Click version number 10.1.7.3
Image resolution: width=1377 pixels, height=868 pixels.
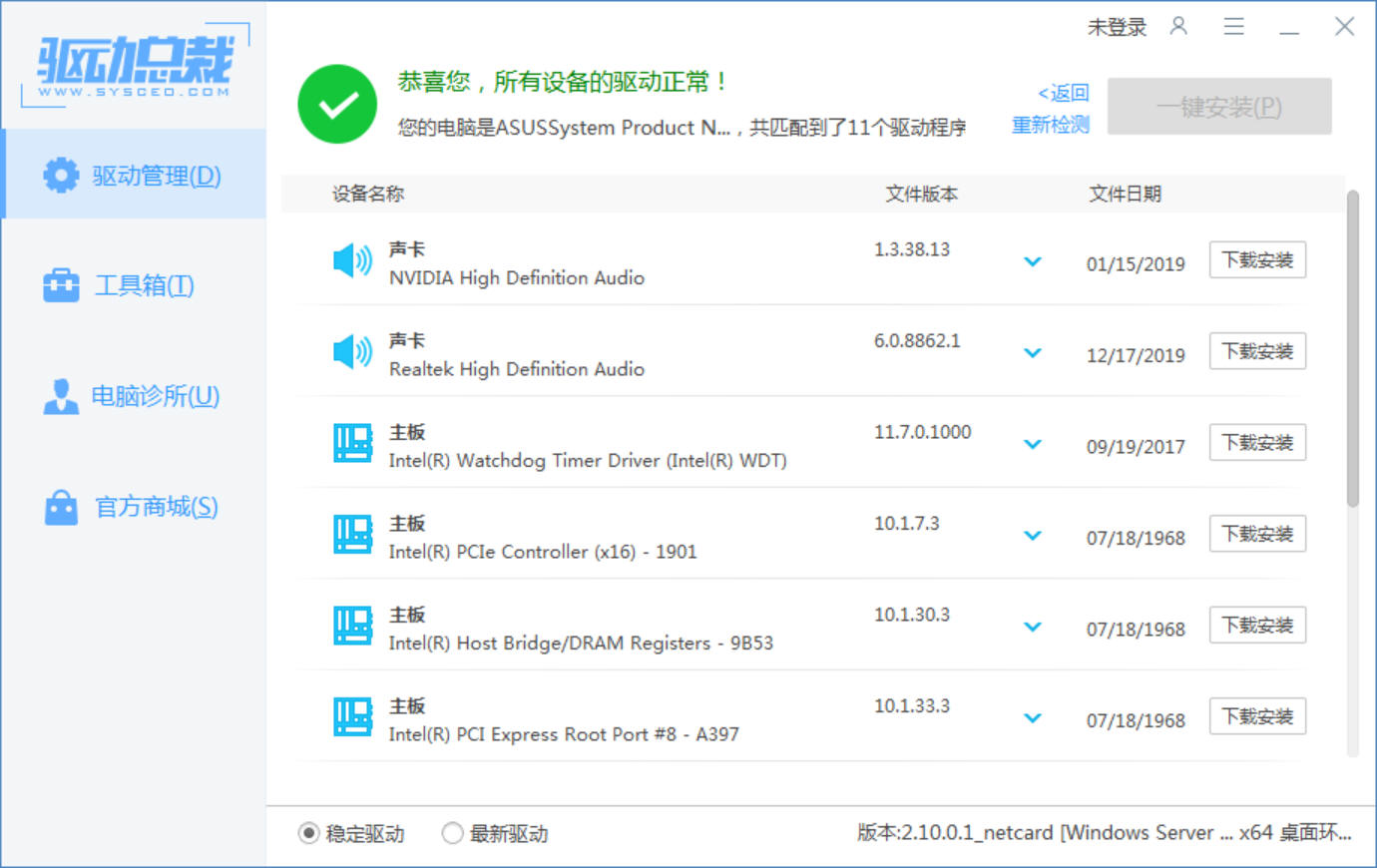pos(907,523)
